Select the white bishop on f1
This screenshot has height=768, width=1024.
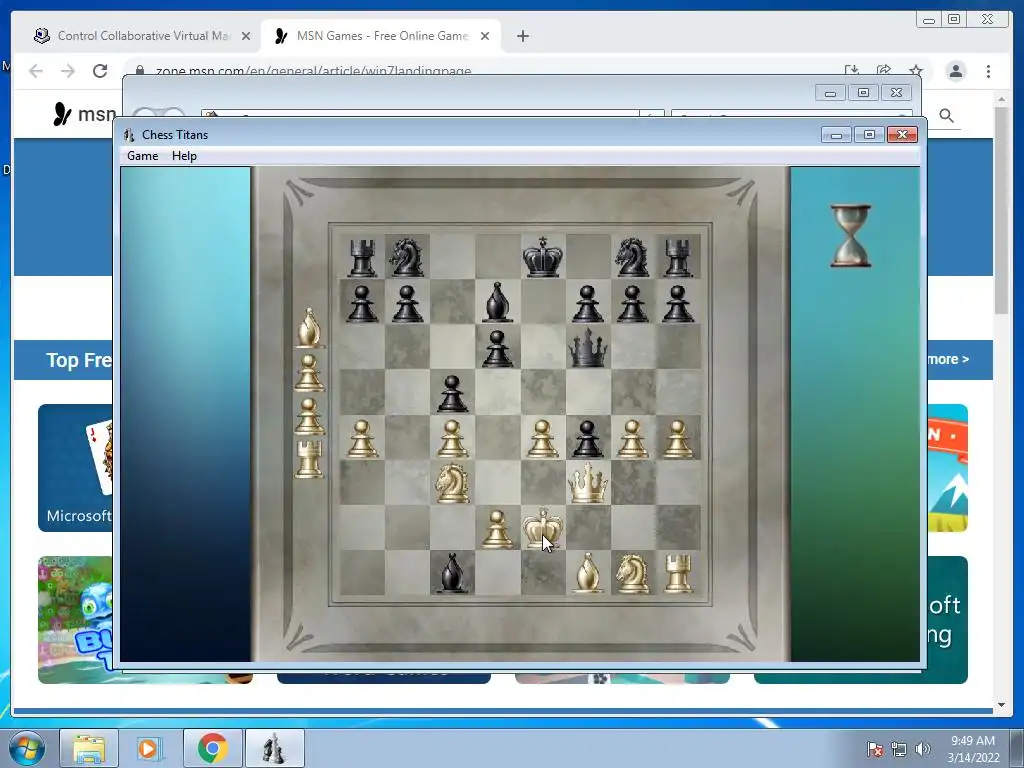click(x=587, y=573)
